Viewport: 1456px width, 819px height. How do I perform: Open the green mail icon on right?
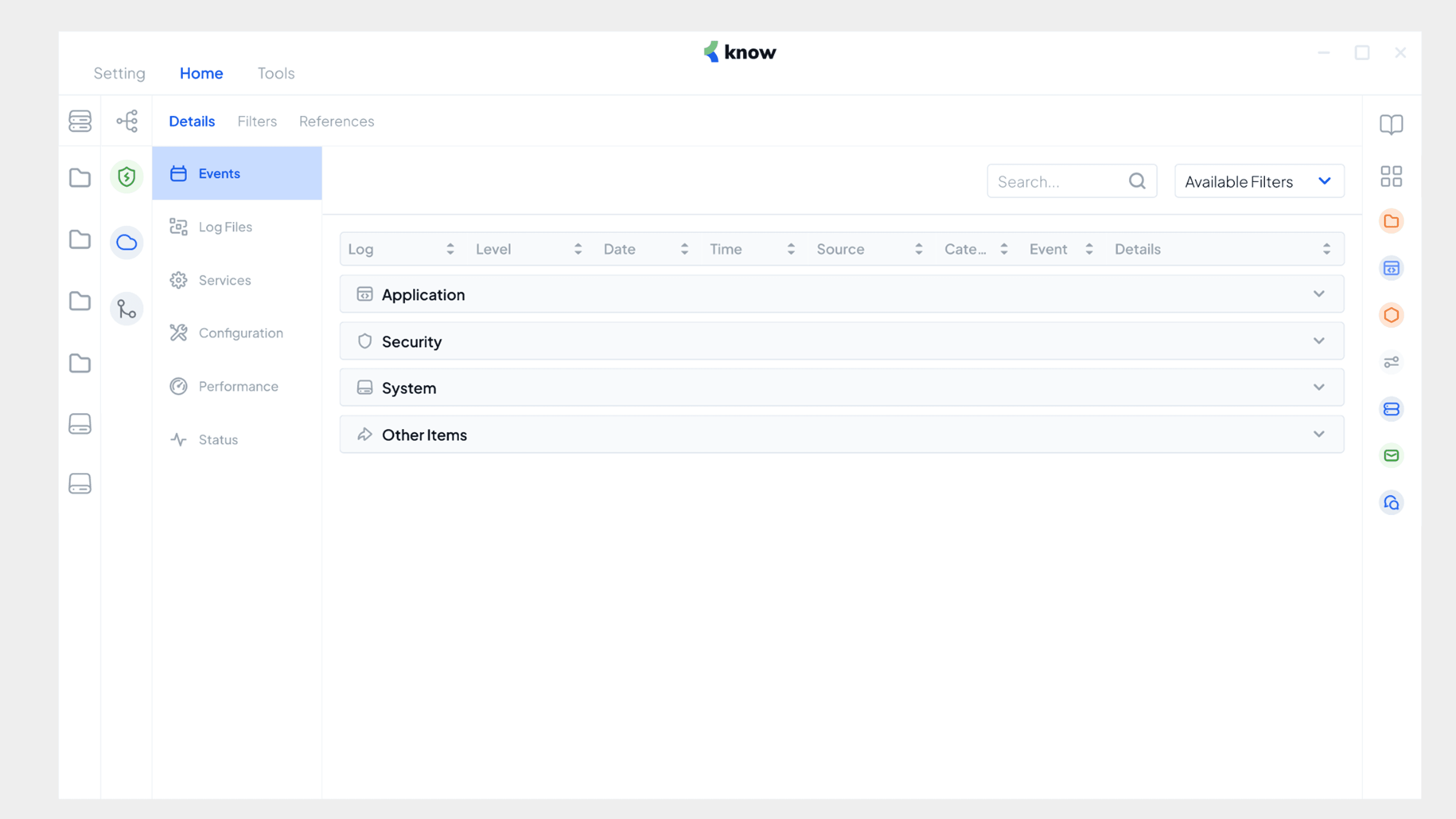[1391, 455]
